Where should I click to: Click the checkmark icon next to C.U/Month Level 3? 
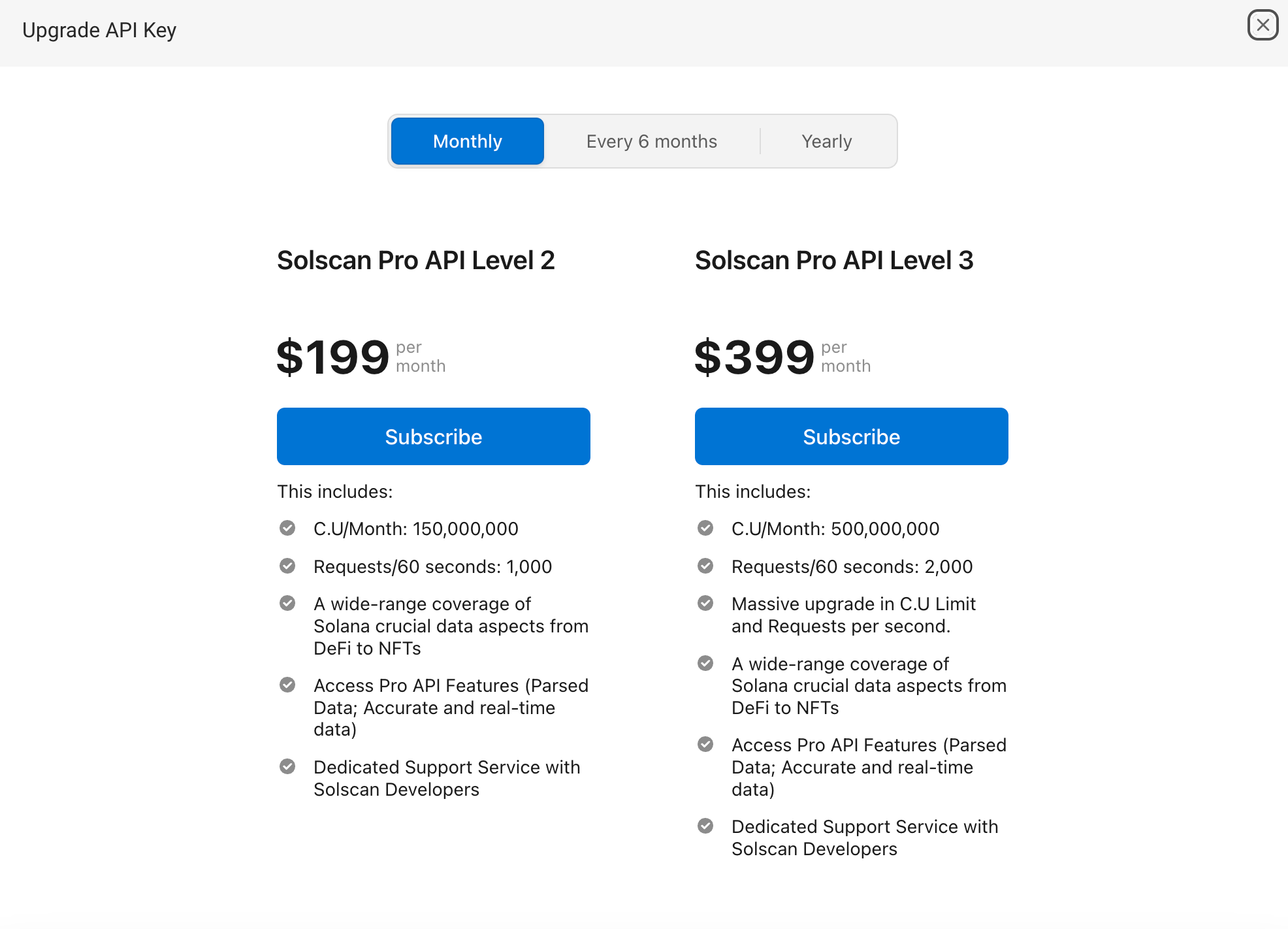point(706,529)
